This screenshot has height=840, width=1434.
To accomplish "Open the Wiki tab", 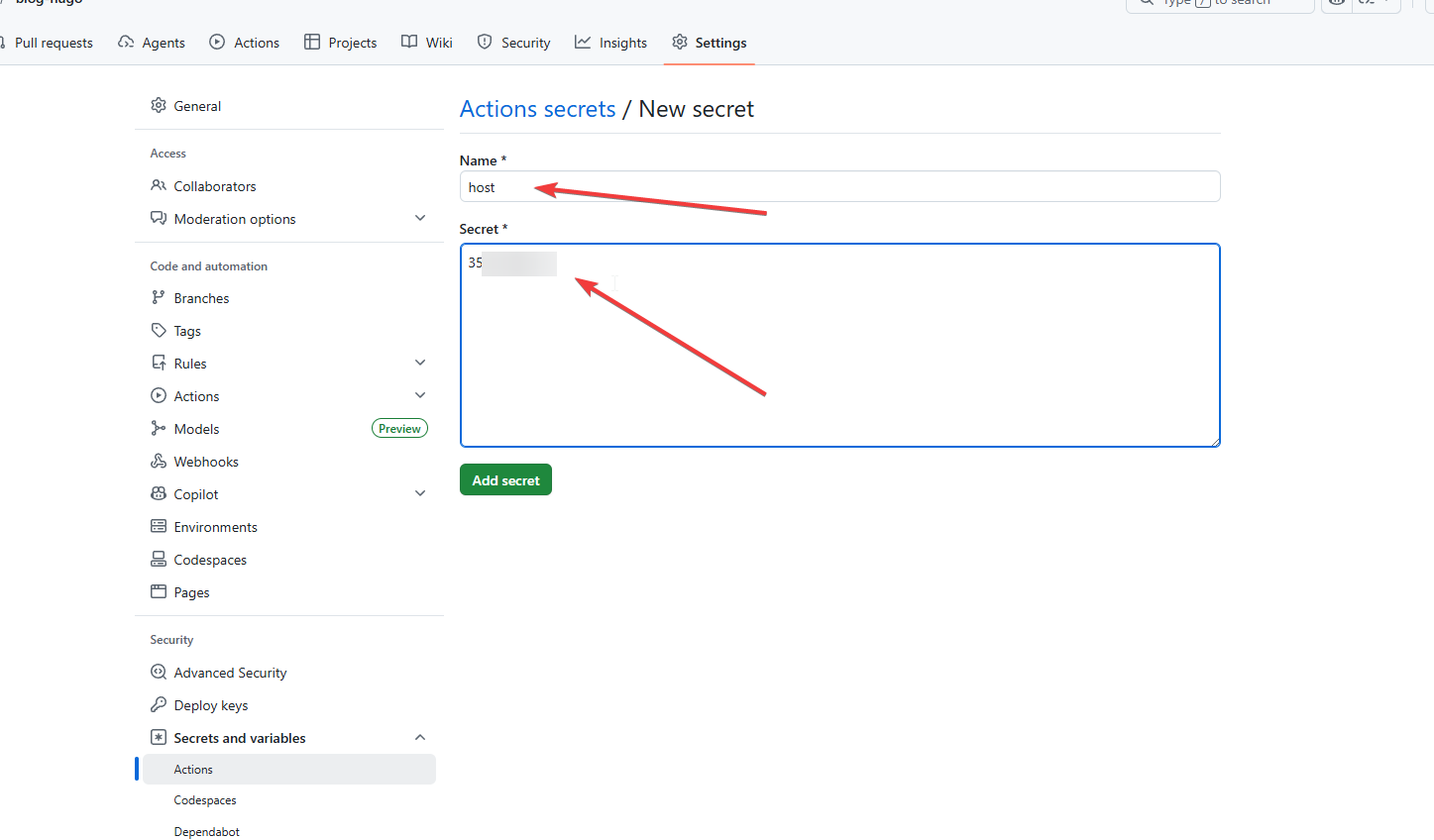I will [x=427, y=43].
